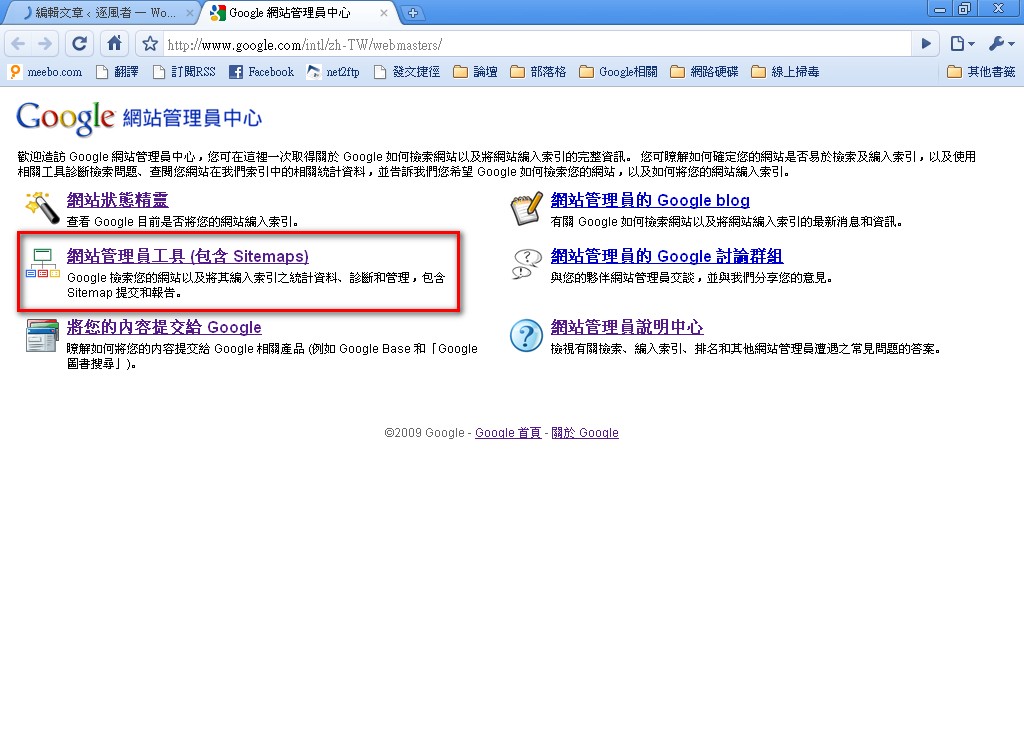1024x738 pixels.
Task: Open 網站管理員的 Google blog link
Action: [650, 200]
